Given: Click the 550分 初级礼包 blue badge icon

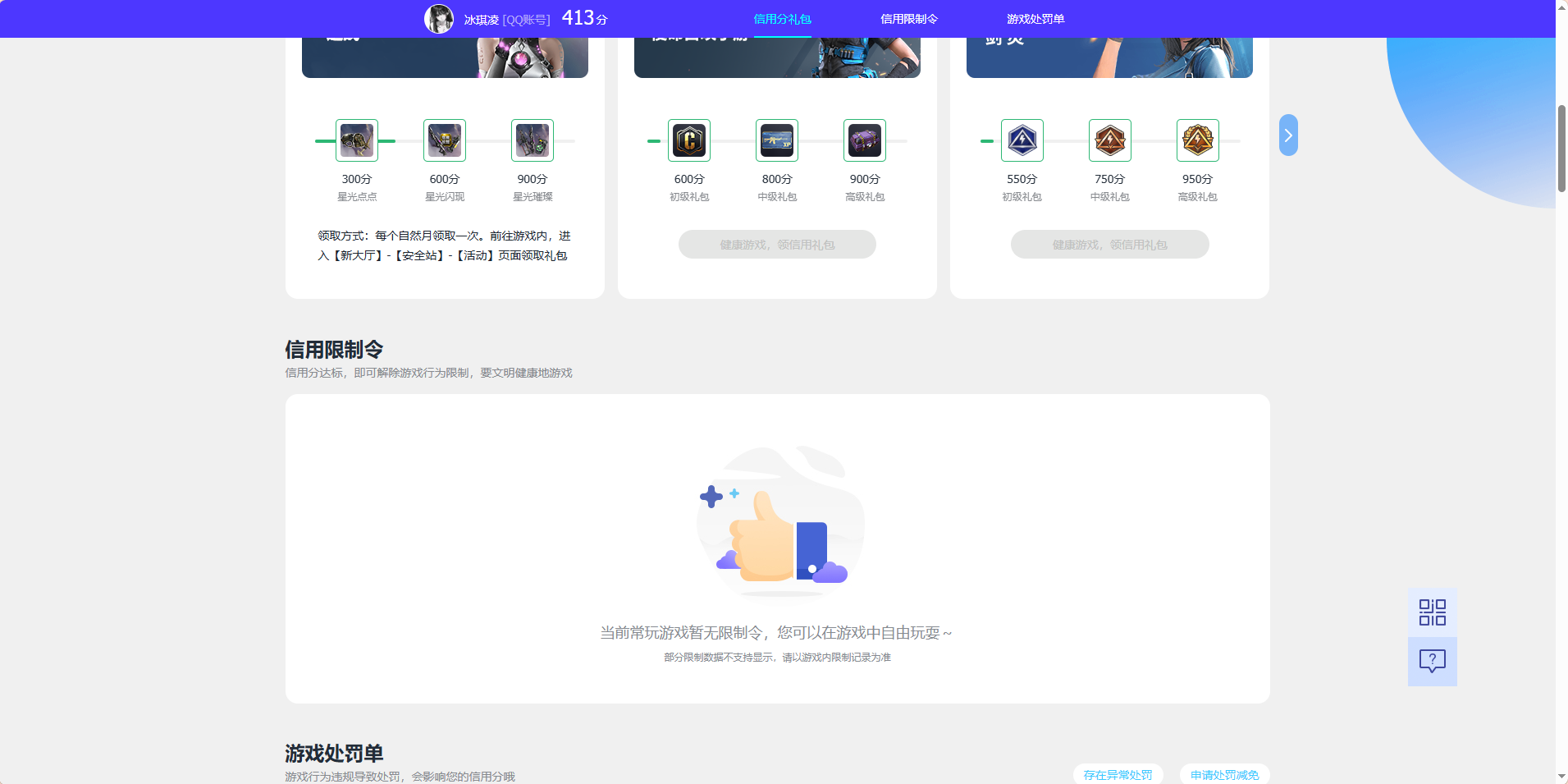Looking at the screenshot, I should (1022, 140).
